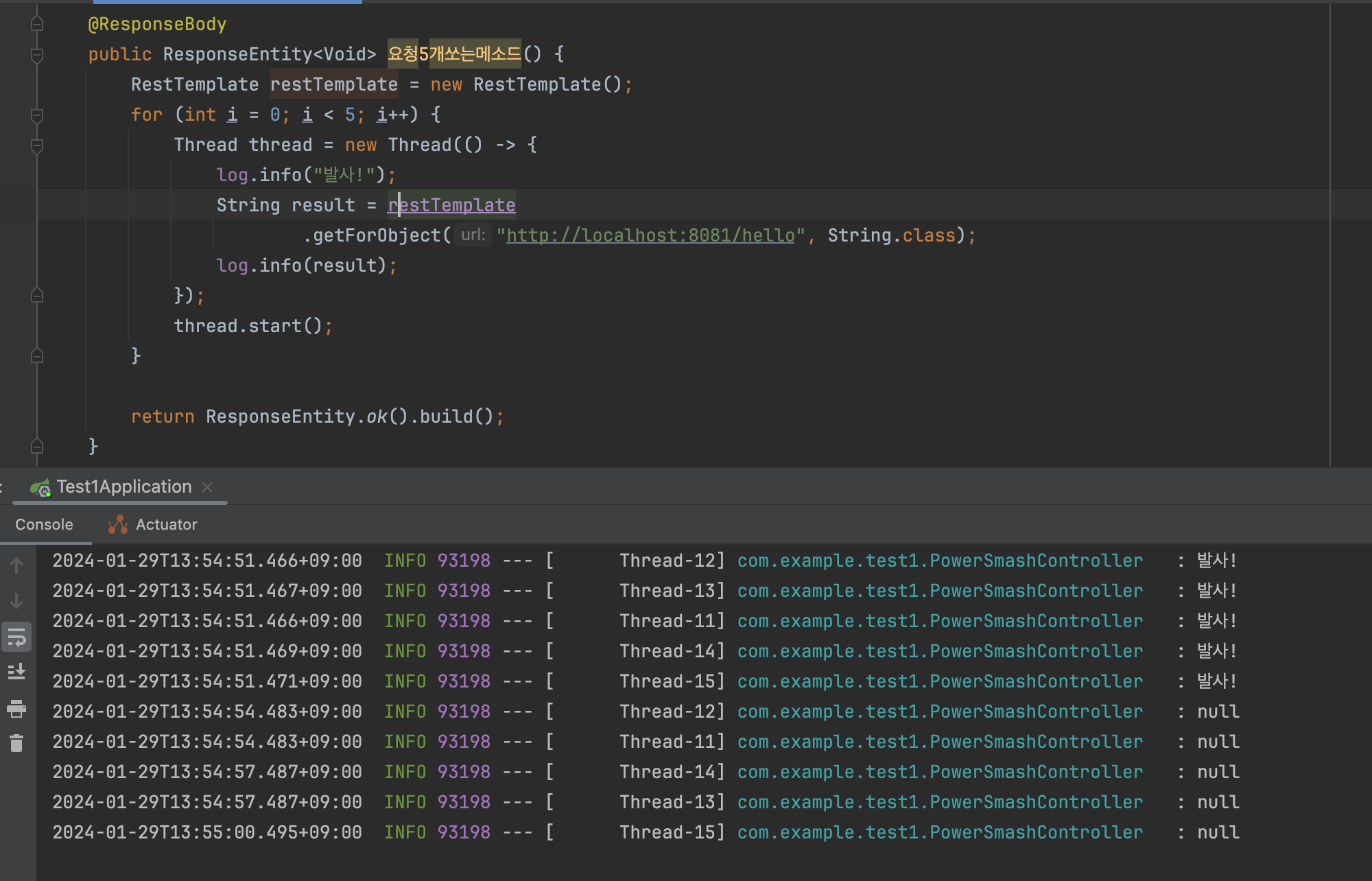Click the print console icon

pyautogui.click(x=16, y=708)
